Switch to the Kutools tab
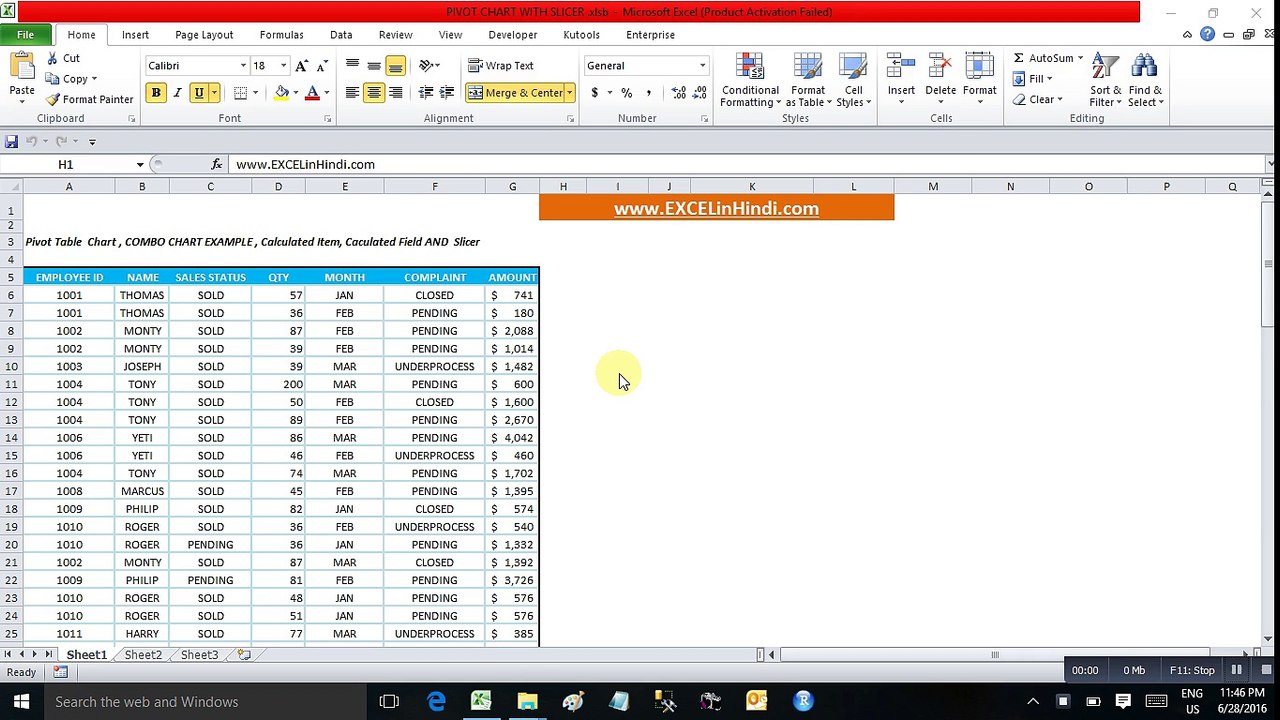Image resolution: width=1280 pixels, height=720 pixels. [x=581, y=34]
